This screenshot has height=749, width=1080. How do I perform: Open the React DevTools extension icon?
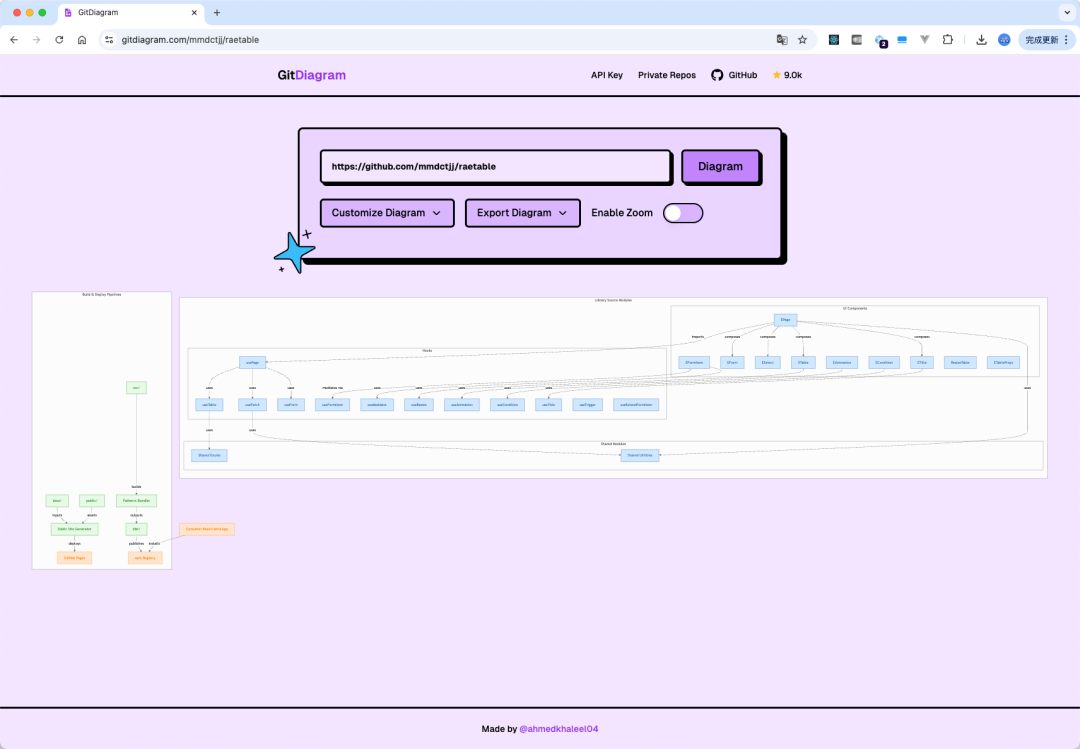tap(834, 40)
